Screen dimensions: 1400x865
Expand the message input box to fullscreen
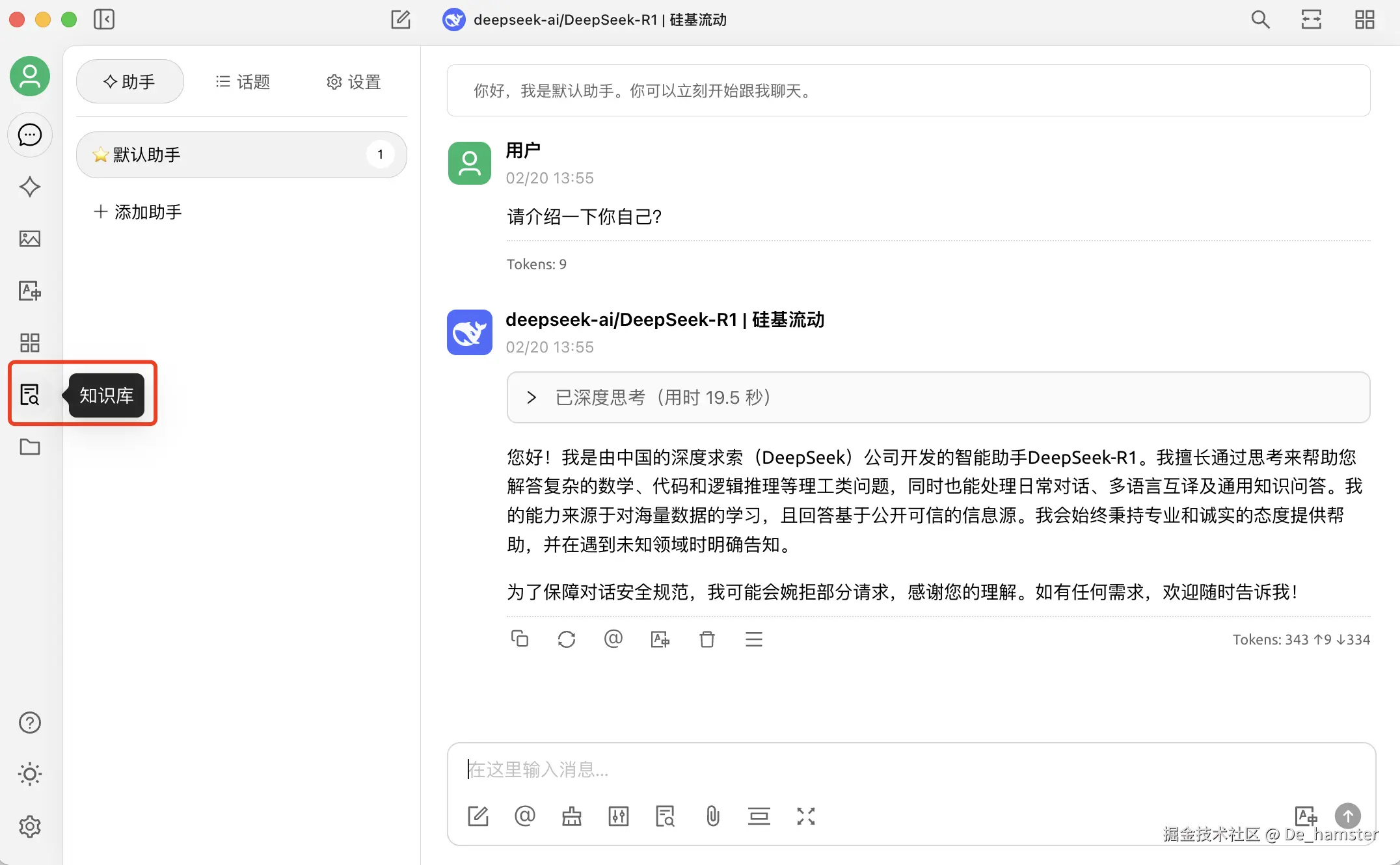(806, 816)
